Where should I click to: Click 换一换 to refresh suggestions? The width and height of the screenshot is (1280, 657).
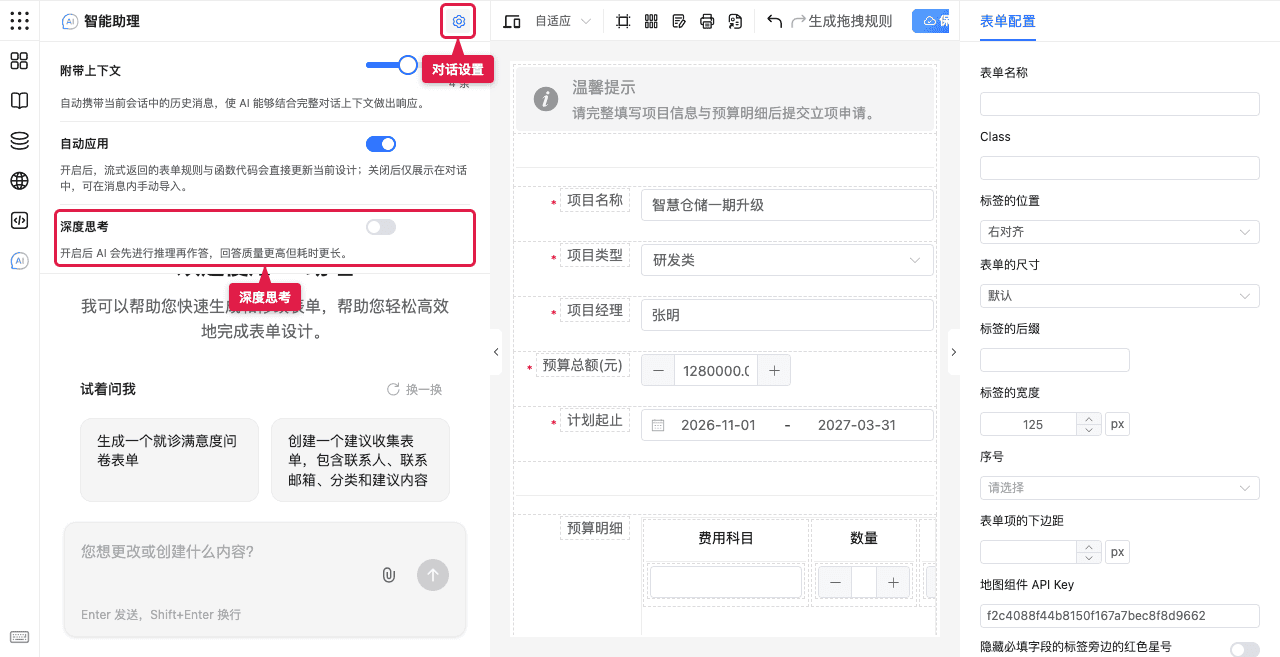[414, 389]
